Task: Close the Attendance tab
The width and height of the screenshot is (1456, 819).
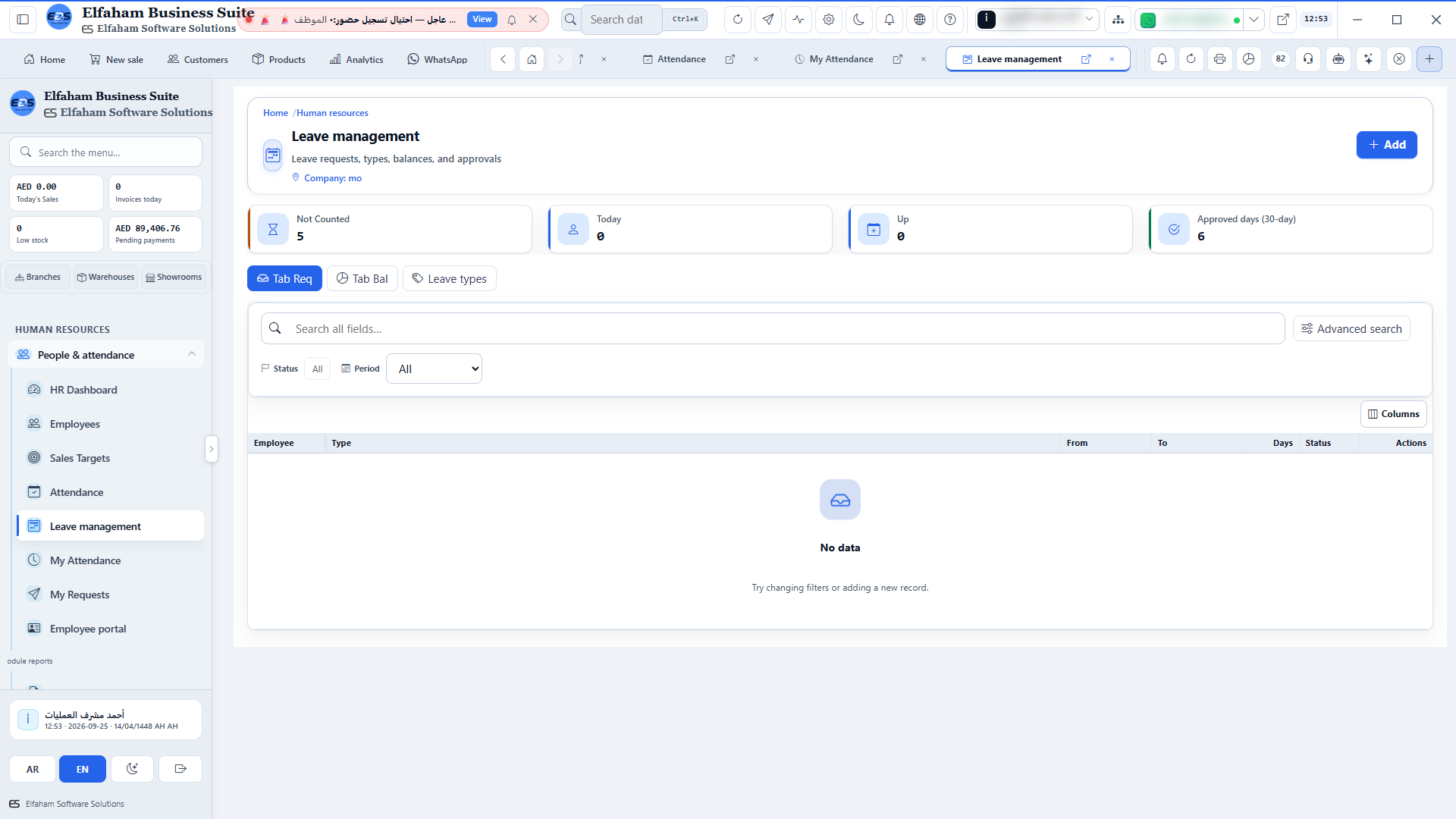Action: pos(755,59)
